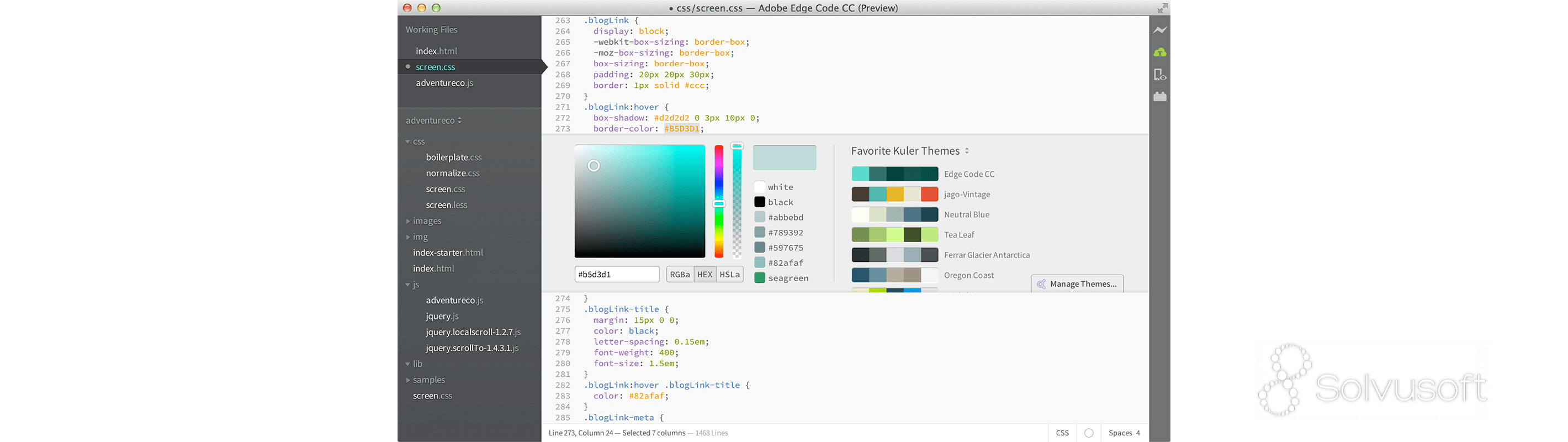Viewport: 1568px width, 442px height.
Task: Open the Spaces indentation setting
Action: coord(1124,433)
